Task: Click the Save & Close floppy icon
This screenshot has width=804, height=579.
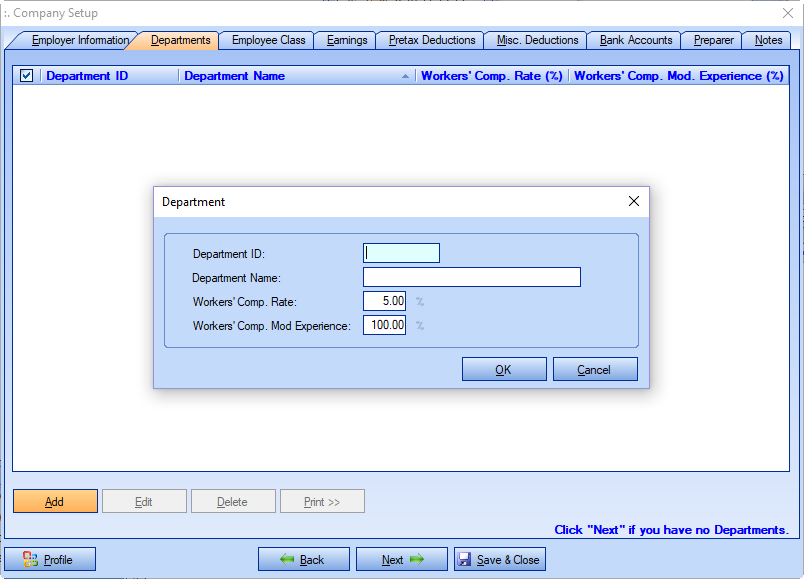Action: click(465, 560)
